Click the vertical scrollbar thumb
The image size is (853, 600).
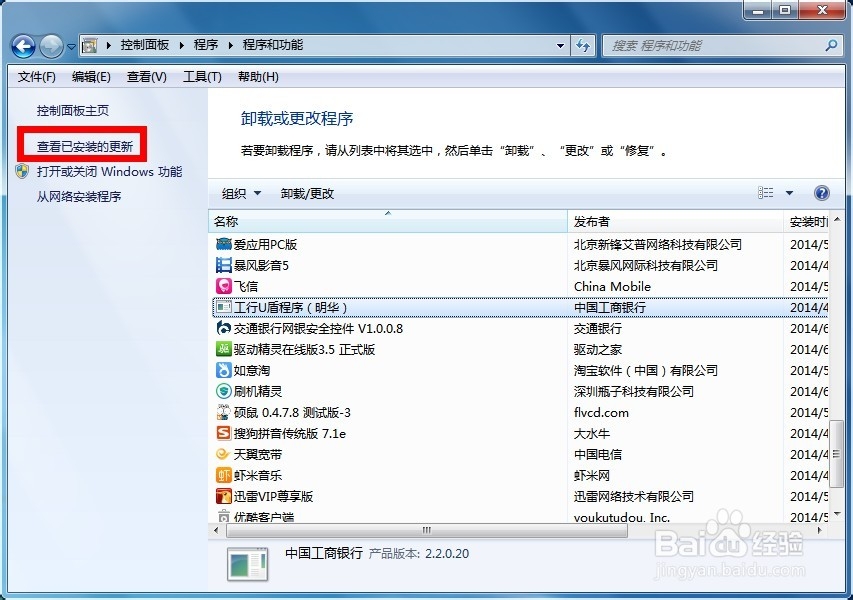click(837, 454)
